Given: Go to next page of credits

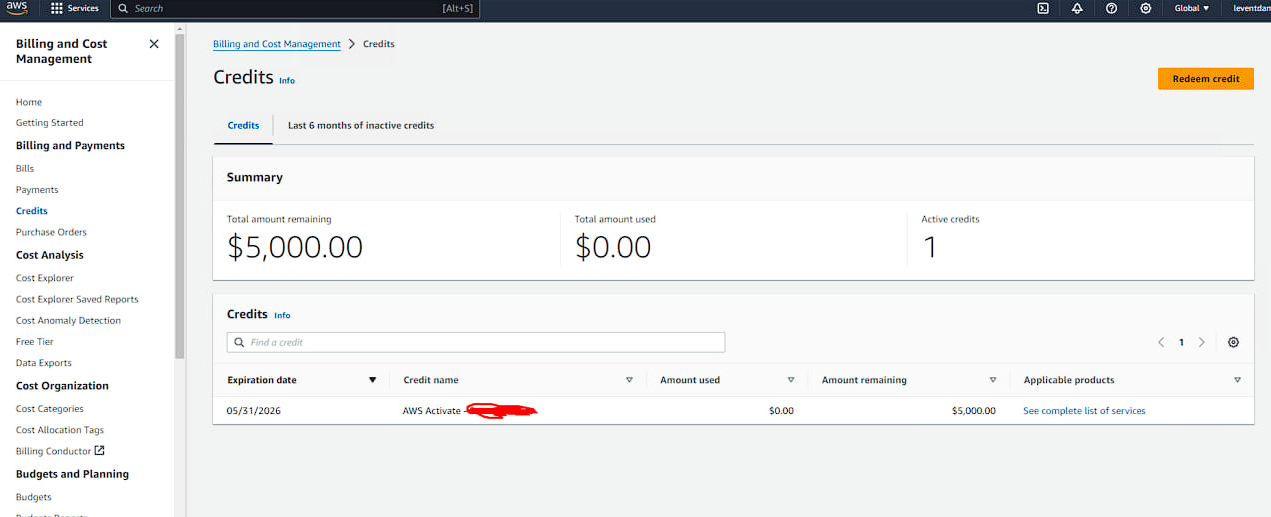Looking at the screenshot, I should (x=1201, y=342).
